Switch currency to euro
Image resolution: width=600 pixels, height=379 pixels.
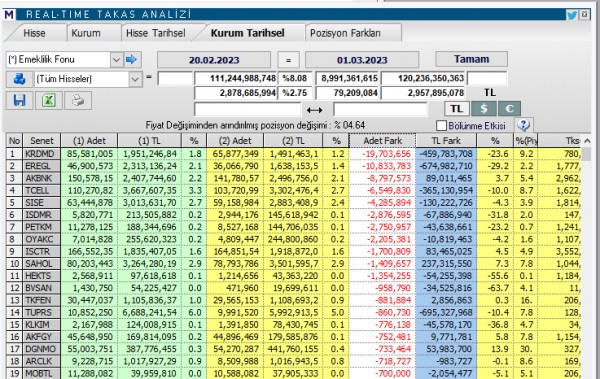[509, 109]
